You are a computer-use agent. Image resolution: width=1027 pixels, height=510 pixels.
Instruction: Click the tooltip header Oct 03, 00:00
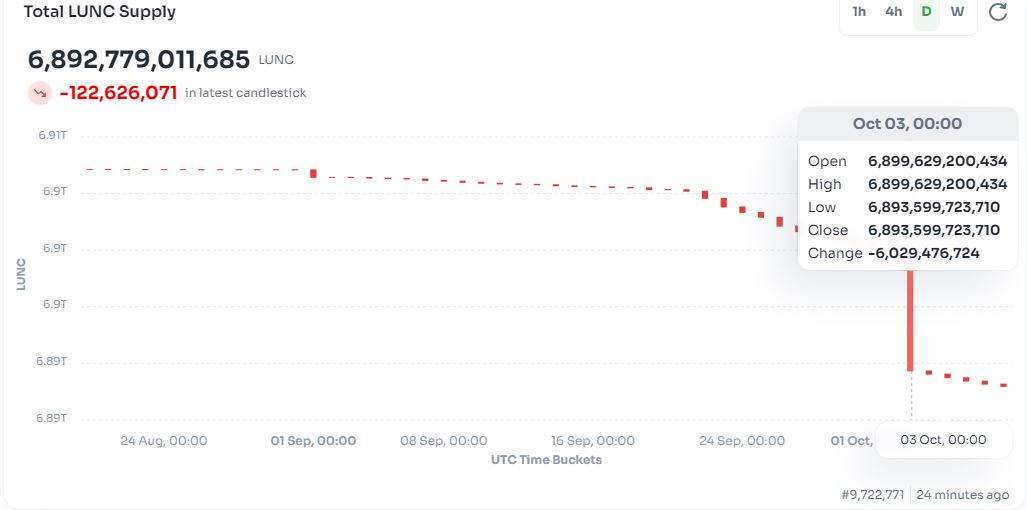[x=907, y=124]
